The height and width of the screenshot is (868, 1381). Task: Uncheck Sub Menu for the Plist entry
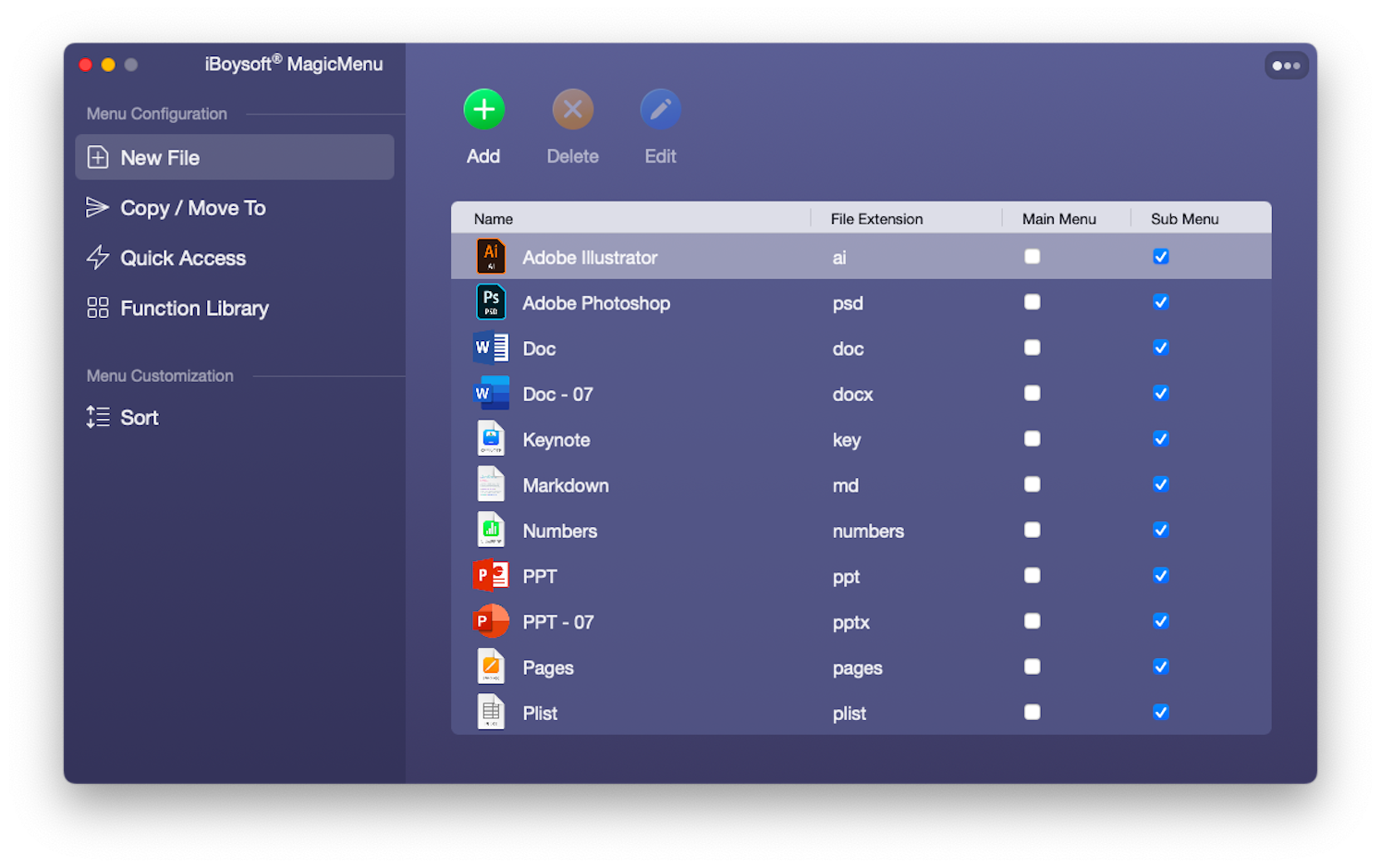tap(1161, 712)
